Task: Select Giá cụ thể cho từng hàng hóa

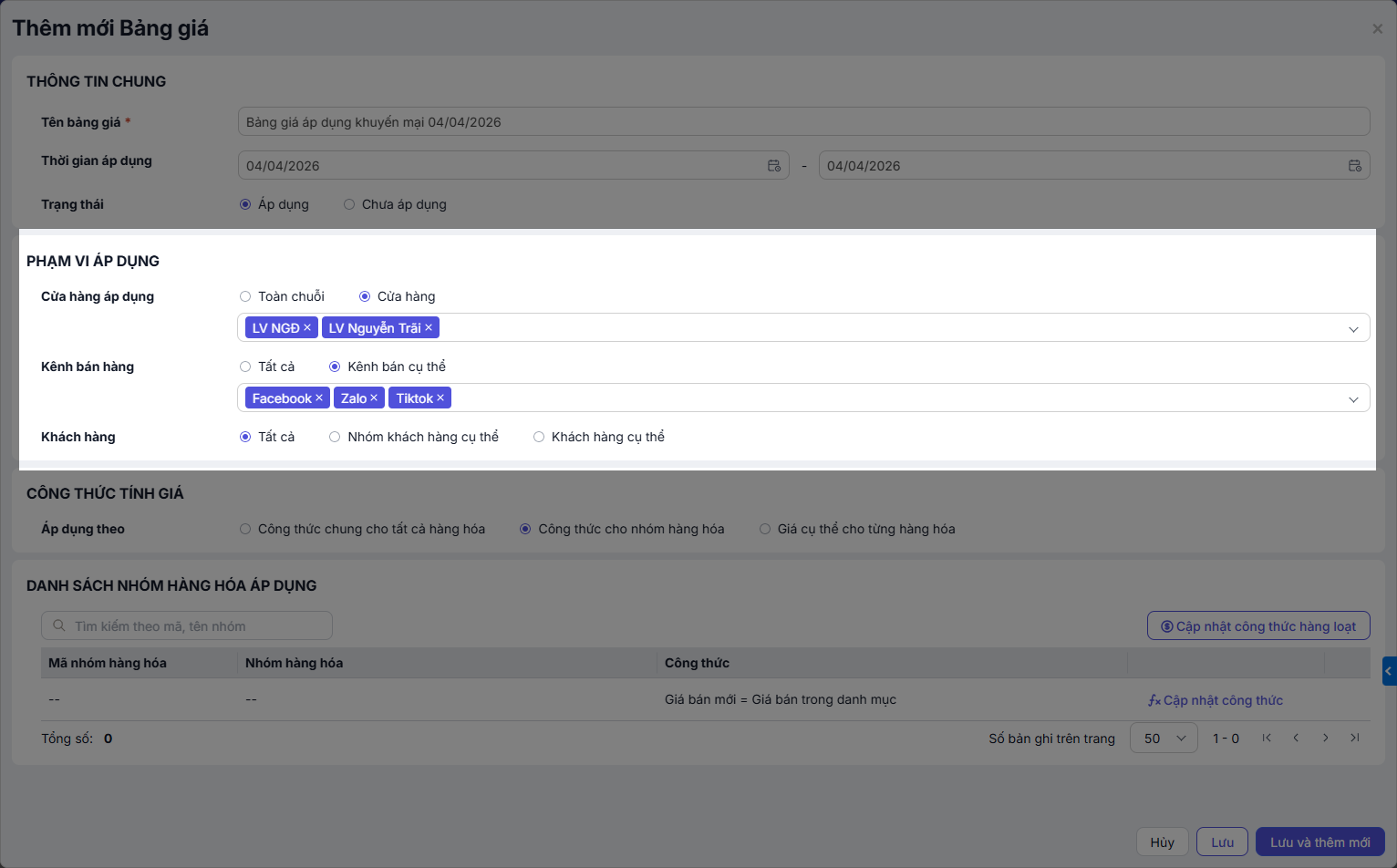Action: click(x=766, y=529)
